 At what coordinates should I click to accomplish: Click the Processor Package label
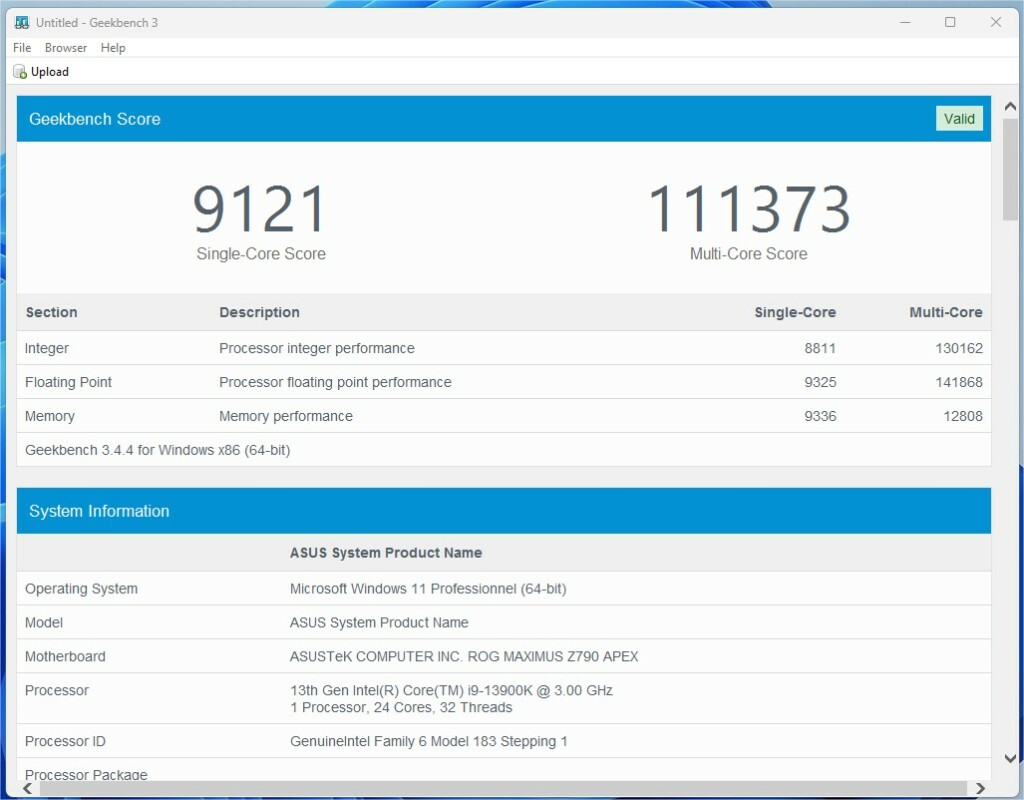[x=86, y=775]
